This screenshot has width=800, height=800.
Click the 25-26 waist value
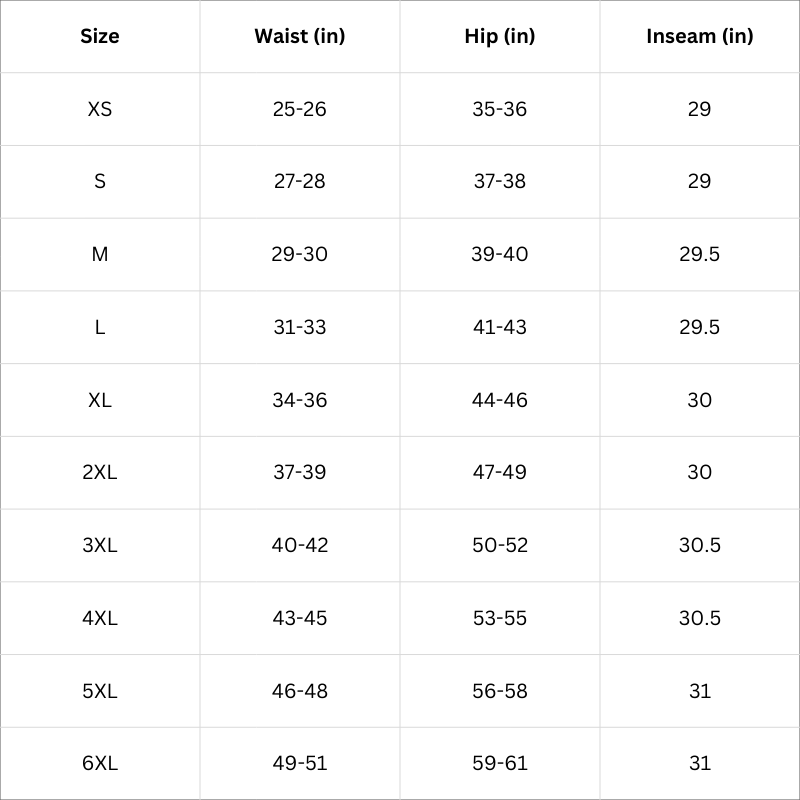coord(300,109)
